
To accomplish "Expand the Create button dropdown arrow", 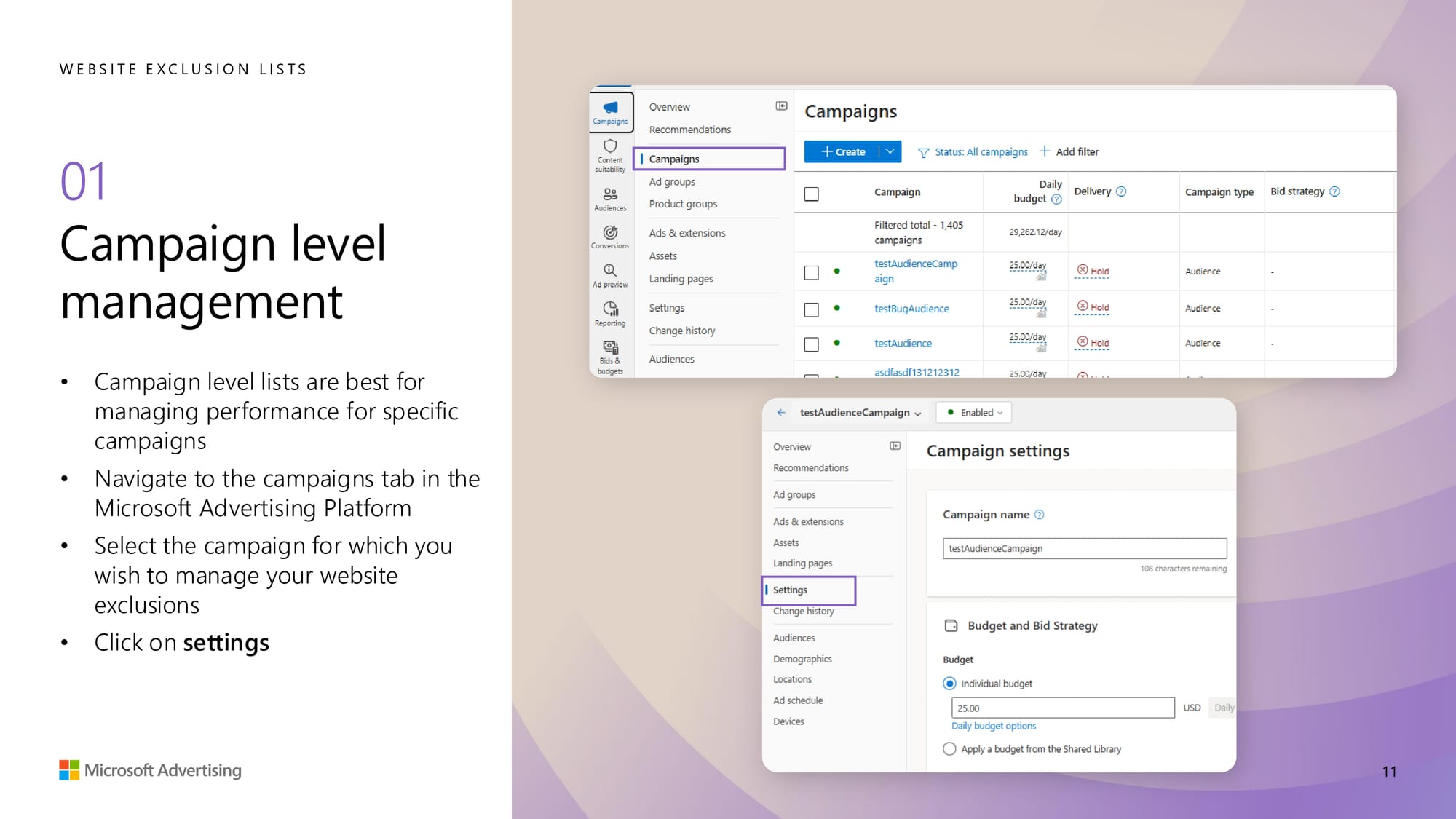I will tap(890, 151).
